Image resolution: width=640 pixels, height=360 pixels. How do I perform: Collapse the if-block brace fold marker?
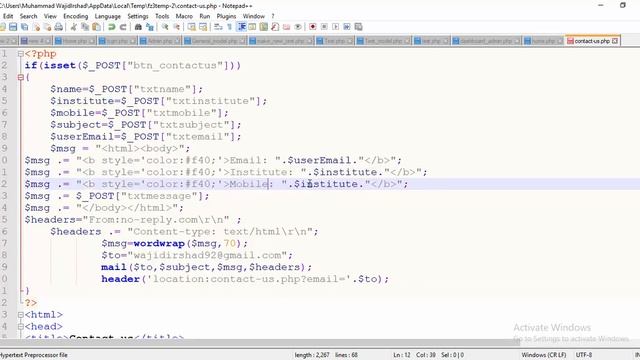(20, 77)
